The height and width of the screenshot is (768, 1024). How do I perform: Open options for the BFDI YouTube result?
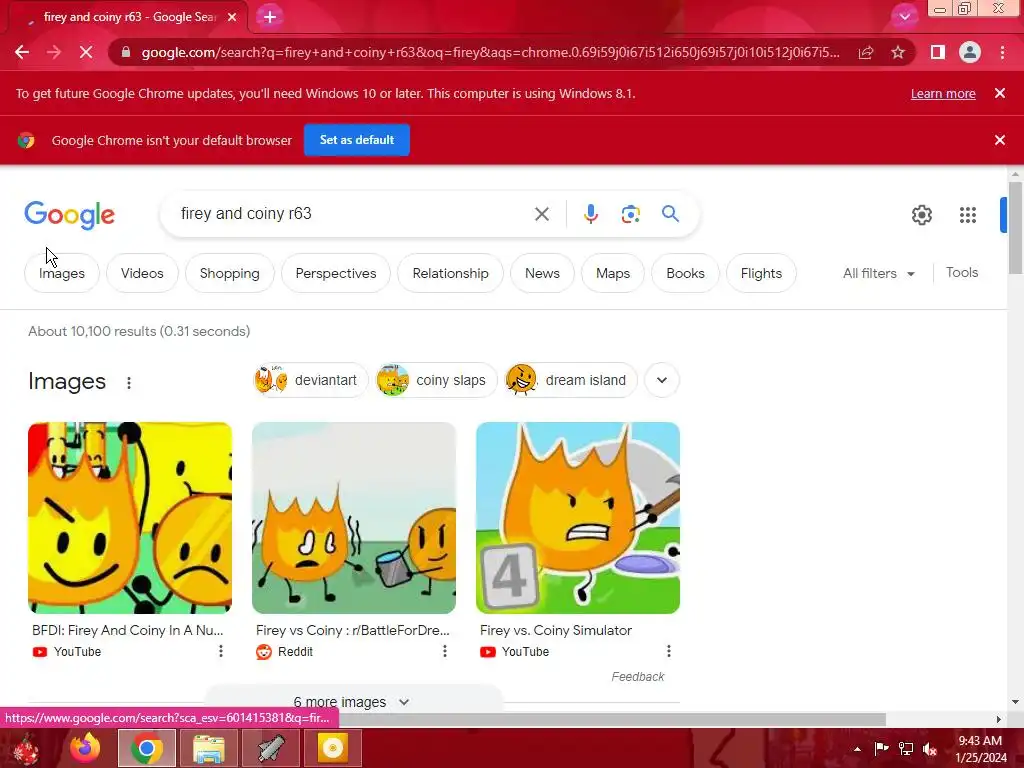tap(221, 651)
